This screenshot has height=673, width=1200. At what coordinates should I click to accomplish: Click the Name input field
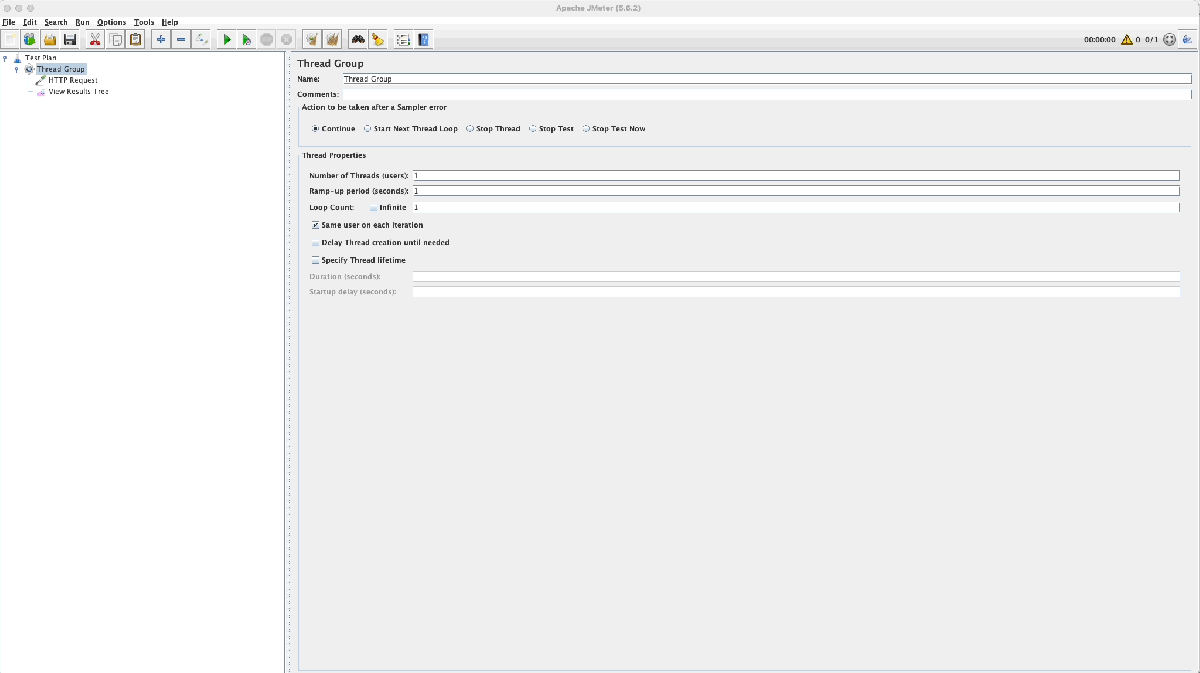click(x=766, y=78)
